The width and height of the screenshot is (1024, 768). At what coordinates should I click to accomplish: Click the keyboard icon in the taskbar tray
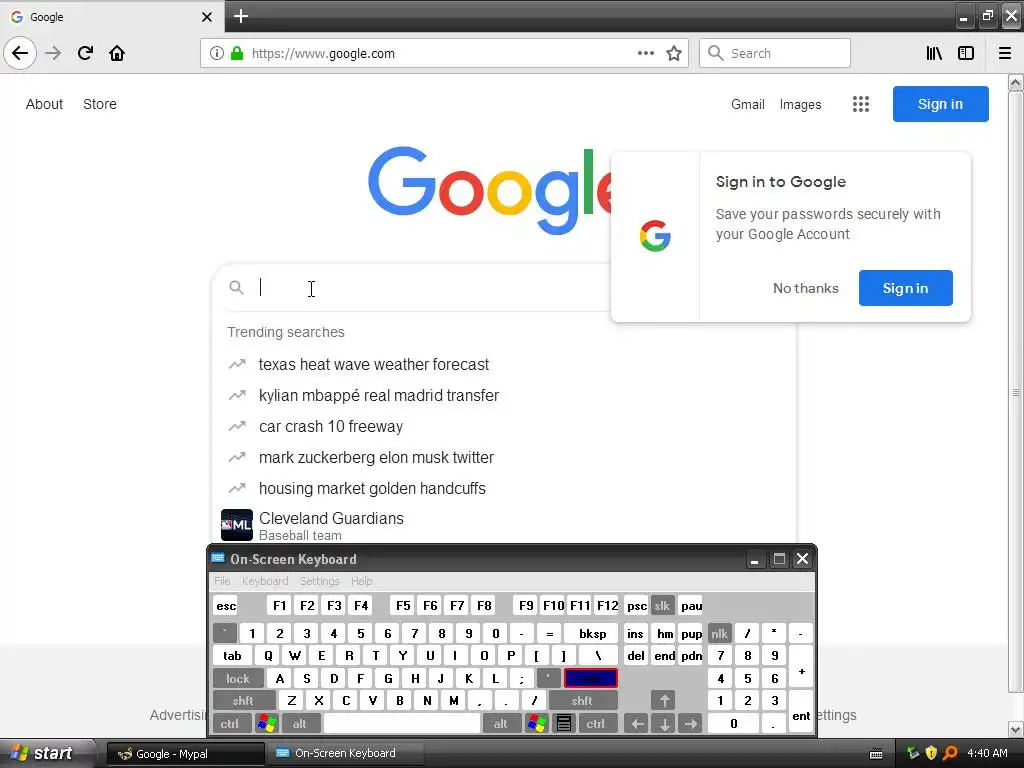tap(876, 754)
